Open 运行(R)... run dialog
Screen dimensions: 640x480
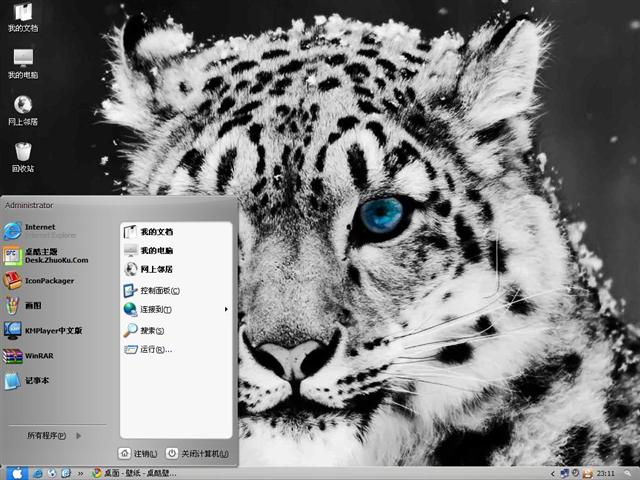(148, 349)
